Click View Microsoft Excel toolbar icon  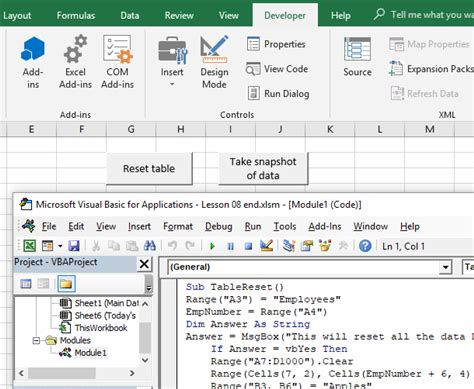pyautogui.click(x=29, y=246)
